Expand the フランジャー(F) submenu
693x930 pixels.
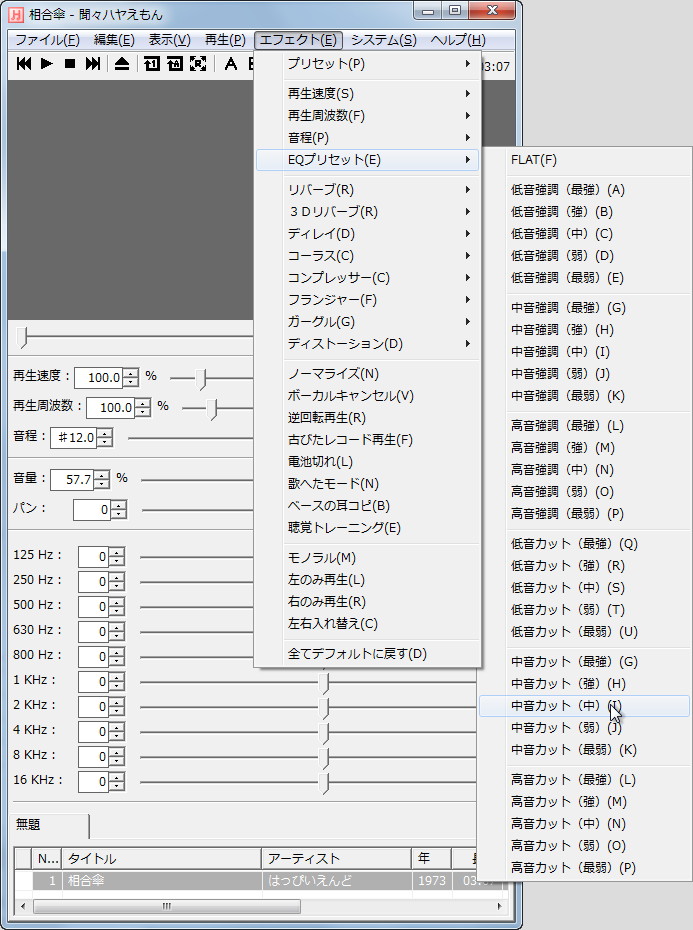pos(367,300)
